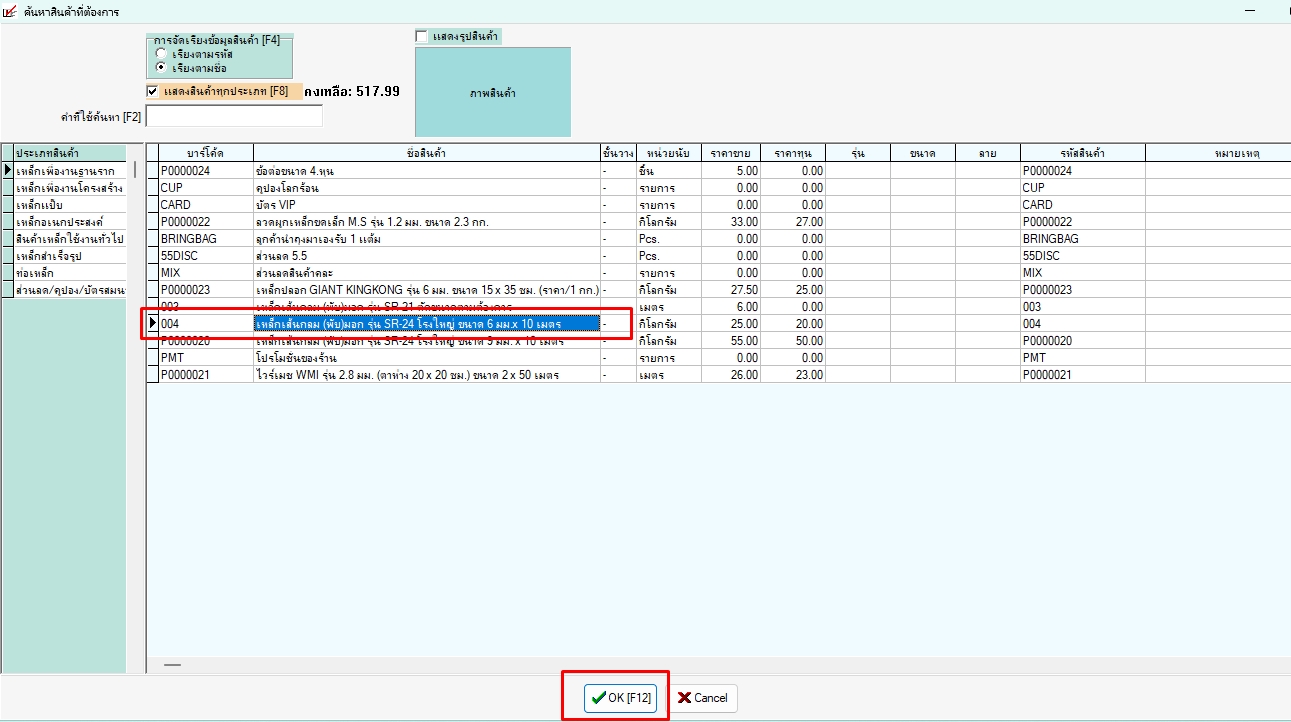Image resolution: width=1291 pixels, height=722 pixels.
Task: Toggle the แสดงสินค้าทุกประเภท [F8] checkbox
Action: click(152, 91)
